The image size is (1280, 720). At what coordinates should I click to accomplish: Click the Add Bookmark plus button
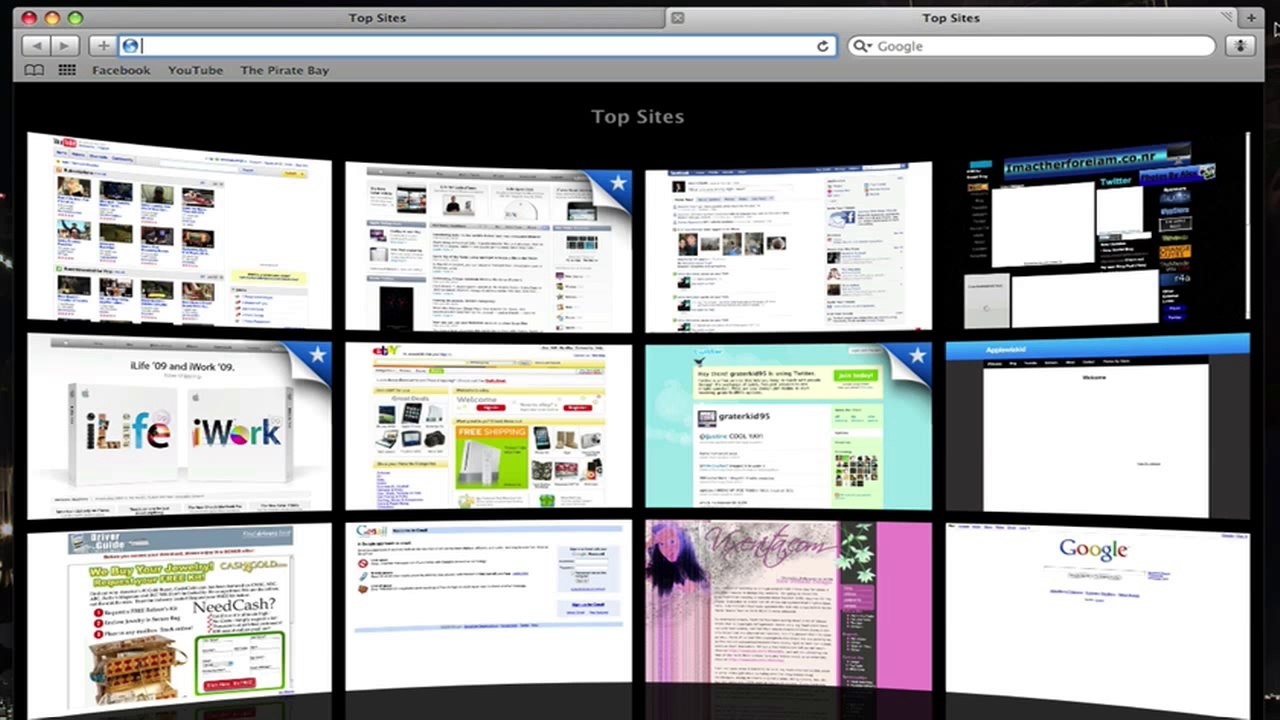click(102, 46)
